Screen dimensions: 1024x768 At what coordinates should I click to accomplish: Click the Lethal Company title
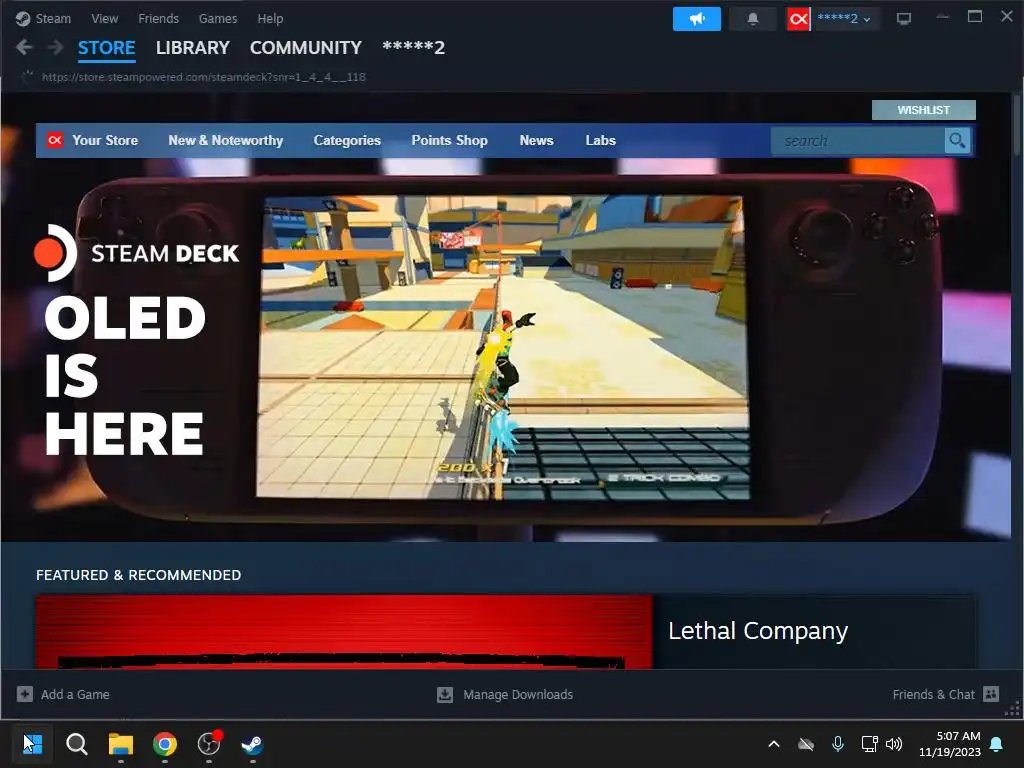coord(758,631)
